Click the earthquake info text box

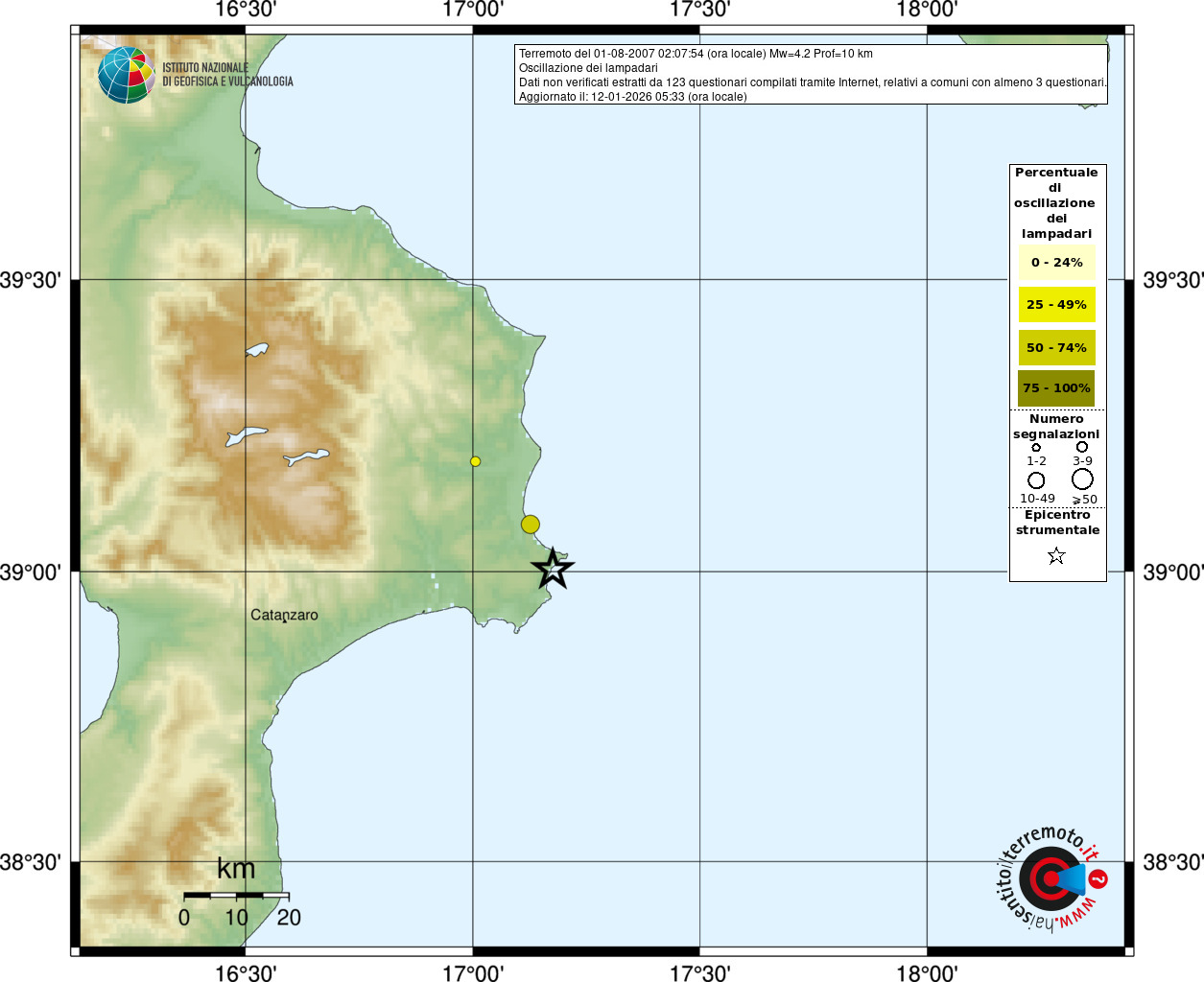pos(812,75)
